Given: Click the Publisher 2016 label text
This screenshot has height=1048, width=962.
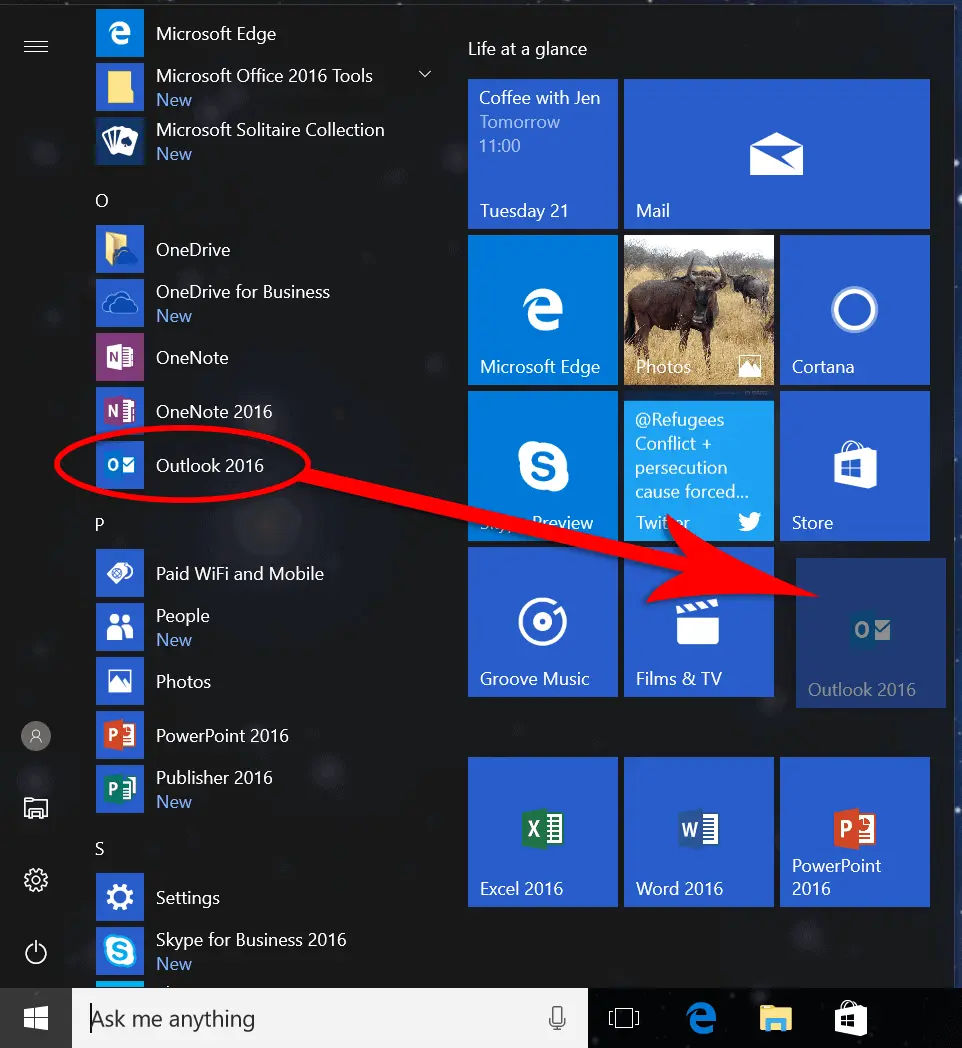Looking at the screenshot, I should click(x=214, y=777).
